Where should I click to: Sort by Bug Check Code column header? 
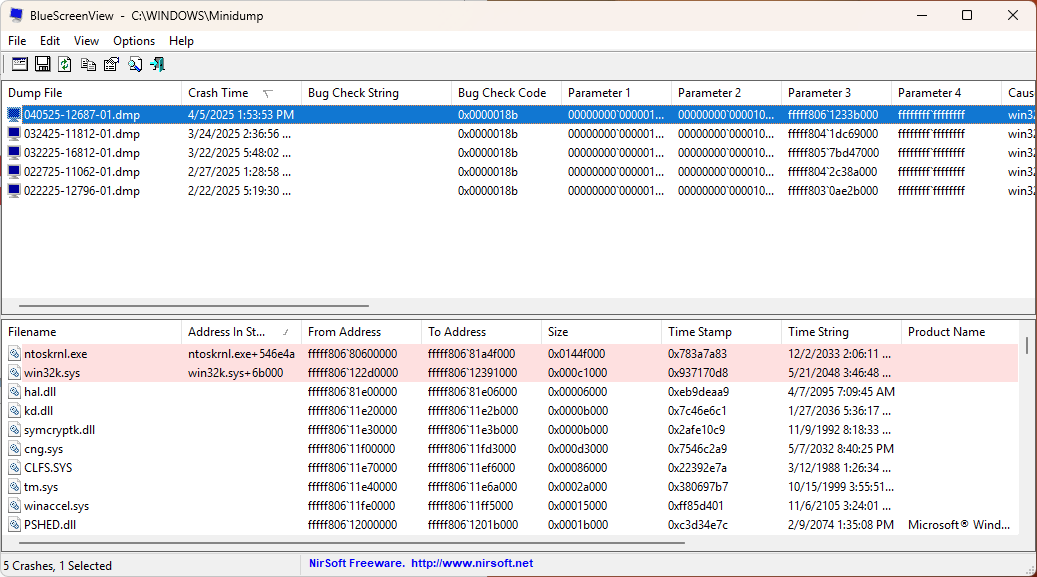click(507, 93)
